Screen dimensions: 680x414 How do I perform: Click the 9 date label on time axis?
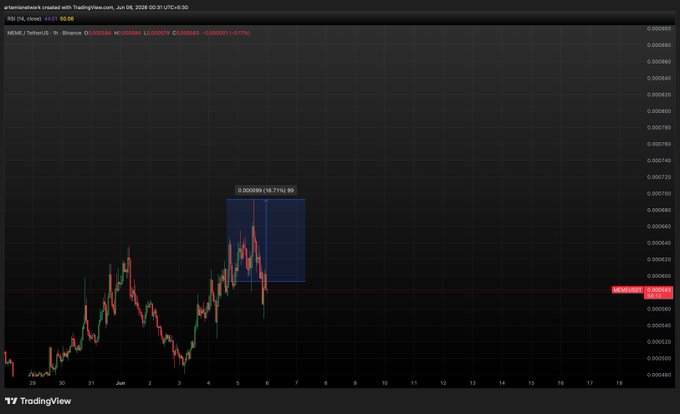click(x=355, y=383)
